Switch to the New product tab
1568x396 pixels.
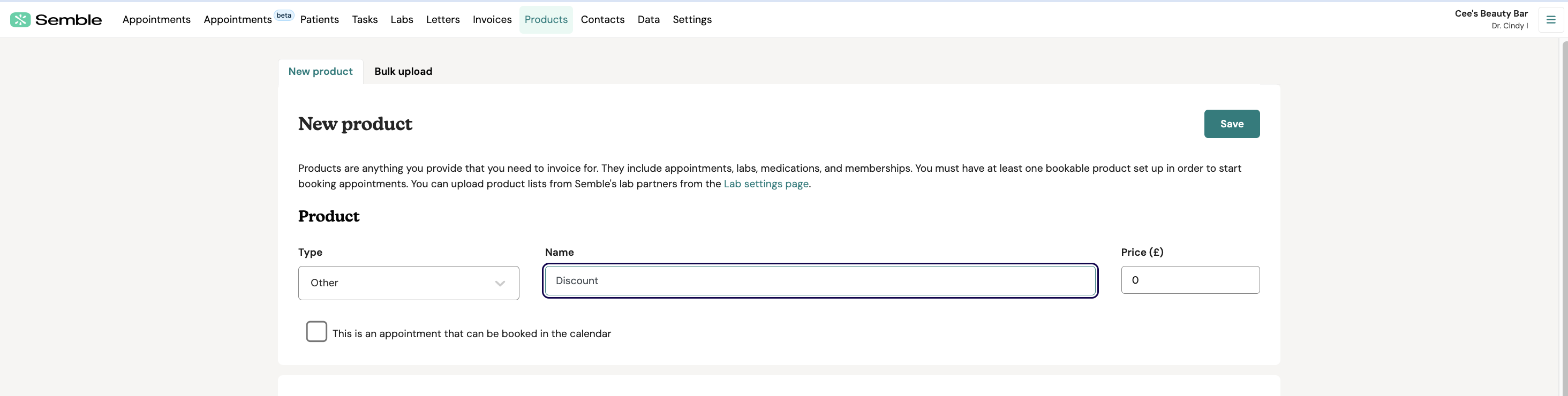tap(321, 71)
